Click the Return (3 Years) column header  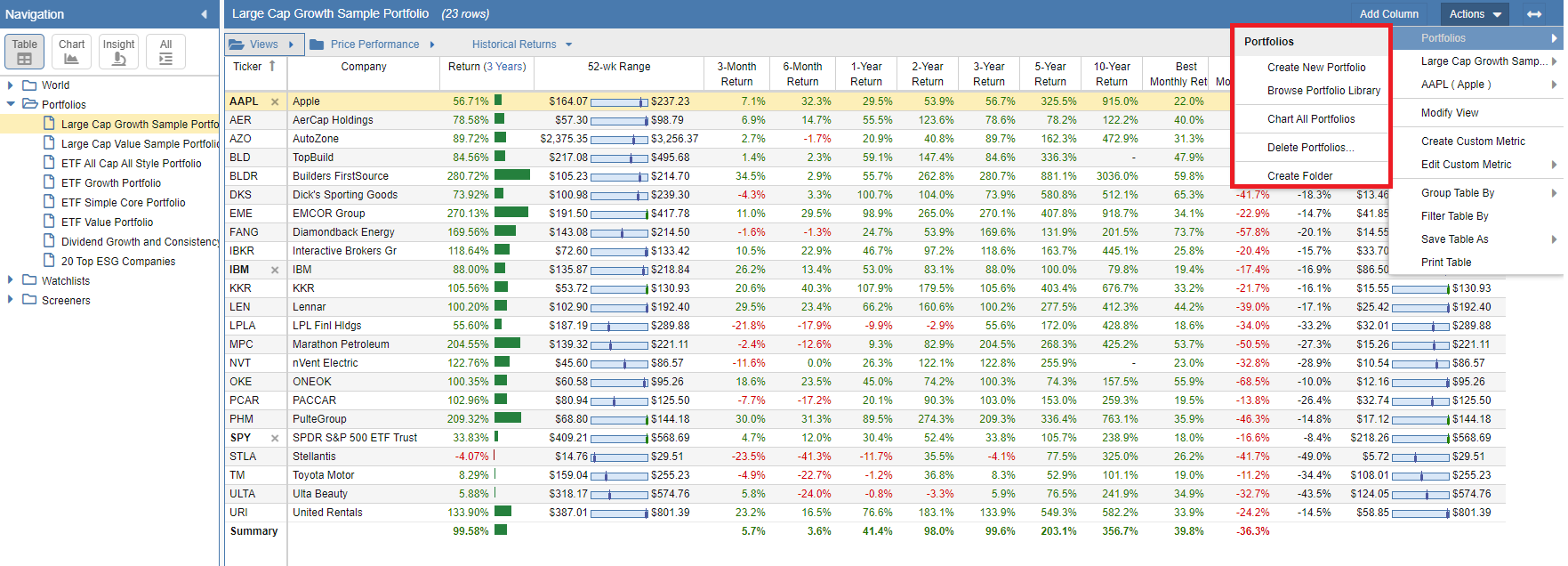[x=486, y=67]
